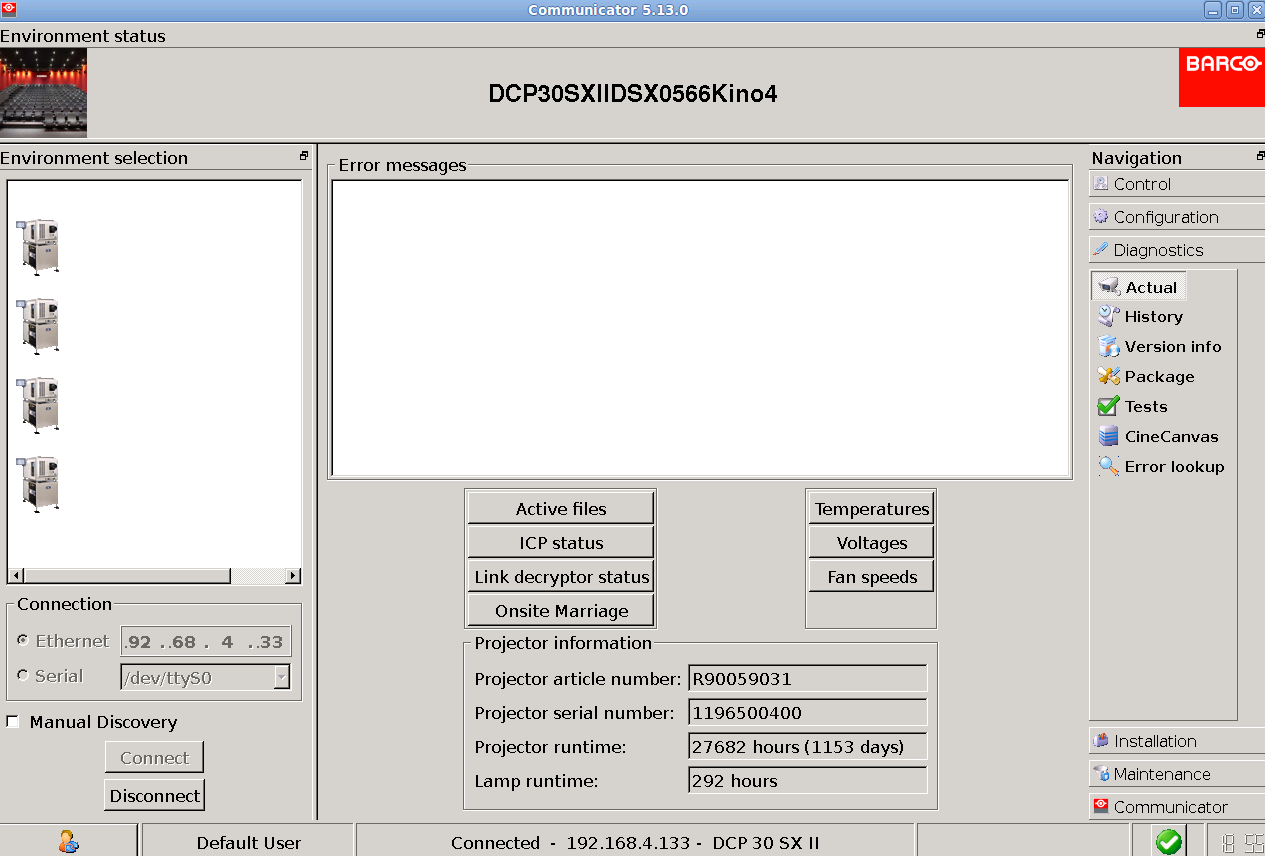Image resolution: width=1265 pixels, height=856 pixels.
Task: Undock the Navigation panel
Action: click(1260, 156)
